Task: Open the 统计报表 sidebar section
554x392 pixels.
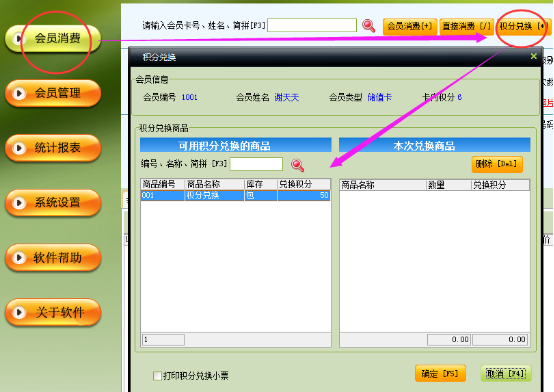Action: [53, 148]
